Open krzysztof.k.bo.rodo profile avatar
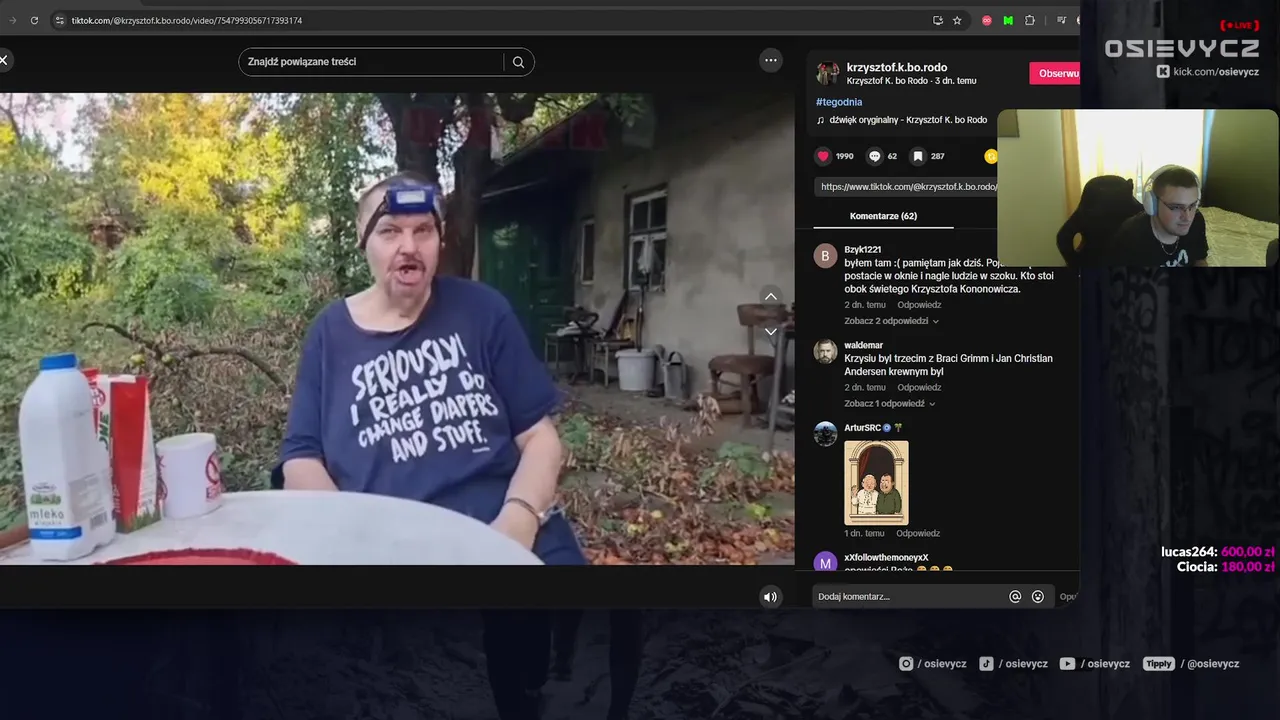1280x720 pixels. point(827,73)
